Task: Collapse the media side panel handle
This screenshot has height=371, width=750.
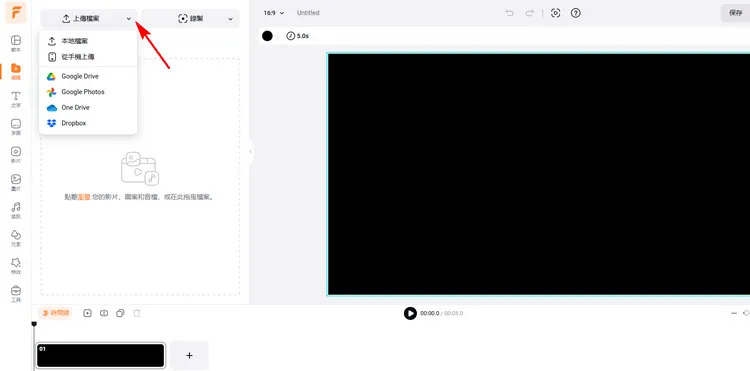Action: (x=251, y=152)
